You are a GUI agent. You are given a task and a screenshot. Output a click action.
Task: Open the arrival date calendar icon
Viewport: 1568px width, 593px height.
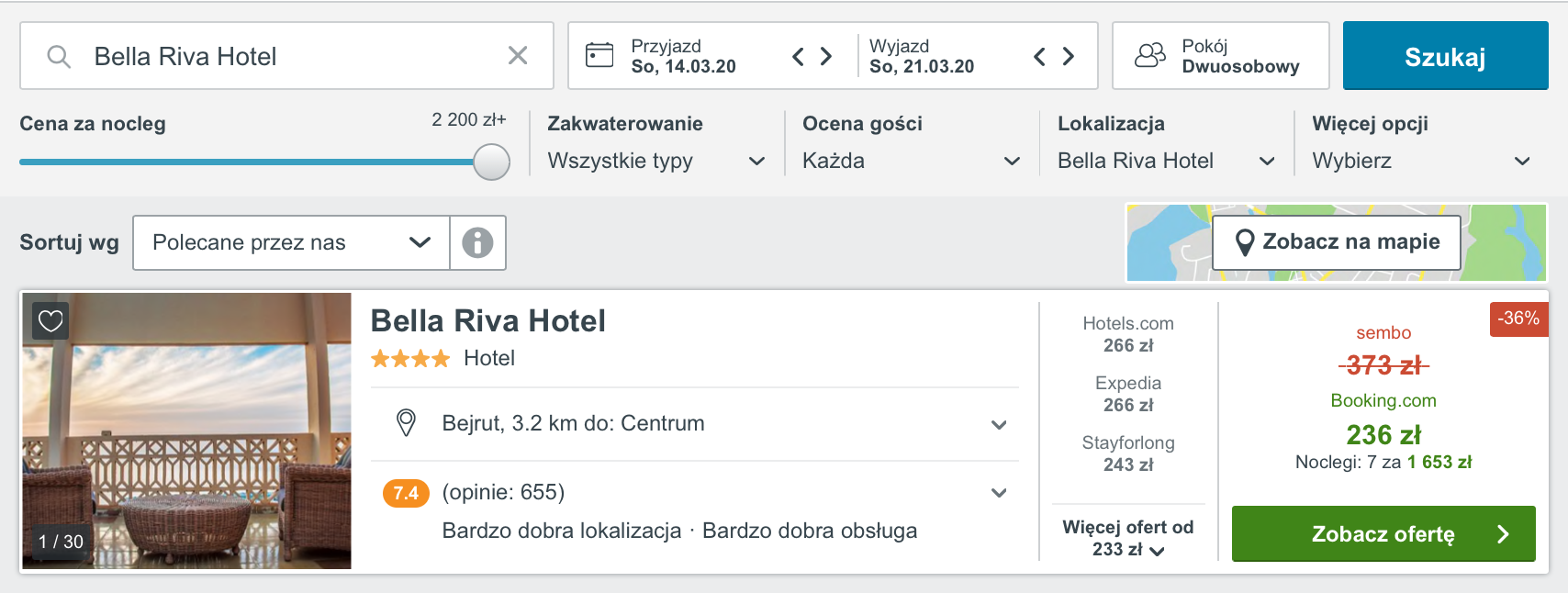point(599,55)
